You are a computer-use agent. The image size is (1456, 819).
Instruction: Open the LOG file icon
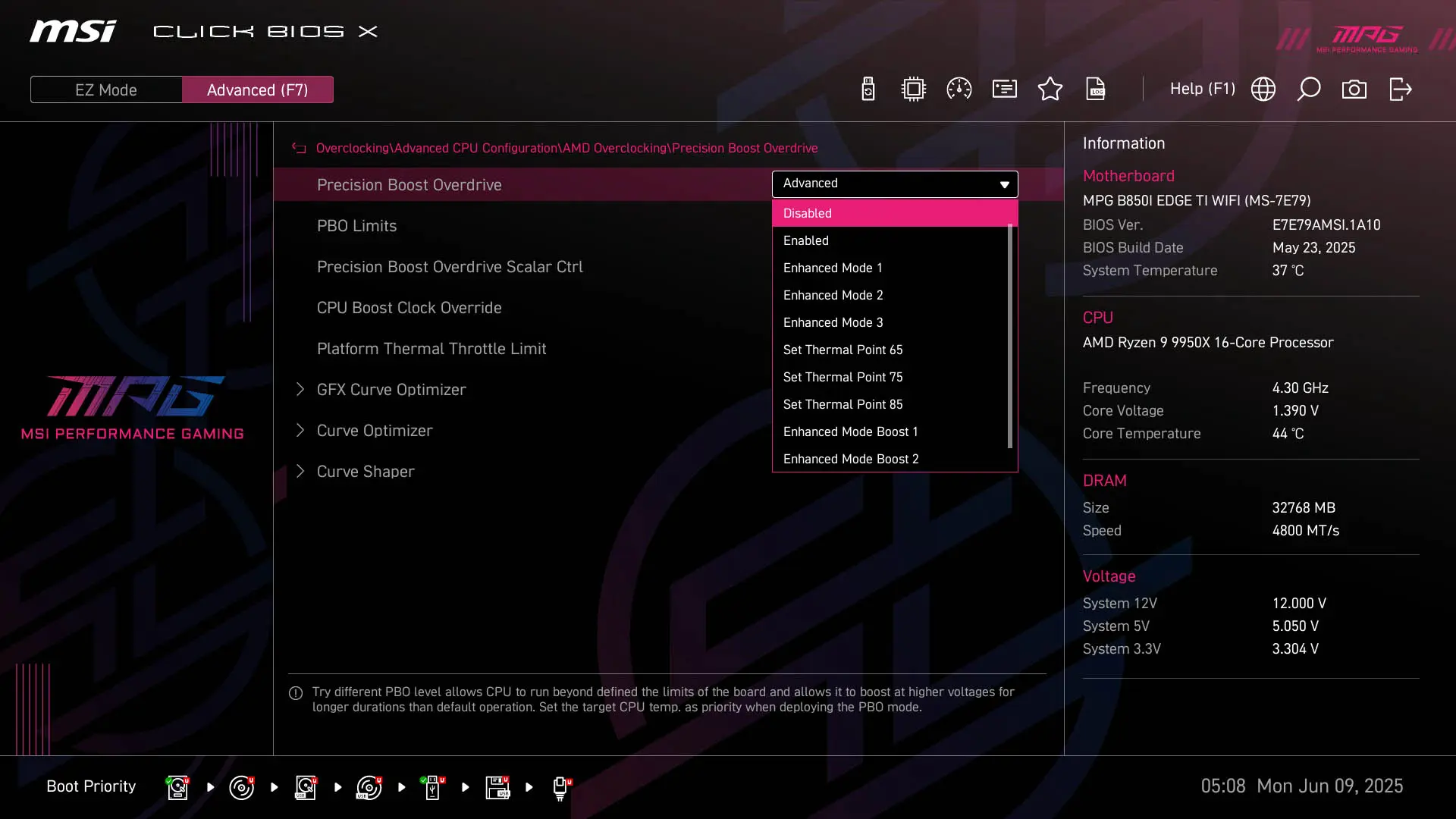click(x=1096, y=89)
